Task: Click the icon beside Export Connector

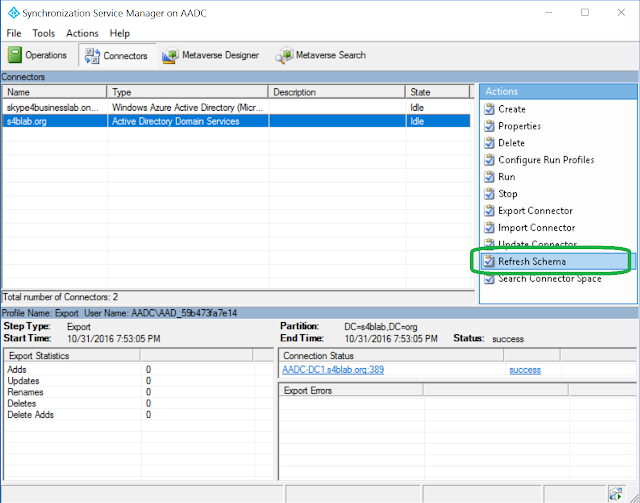Action: (x=489, y=211)
